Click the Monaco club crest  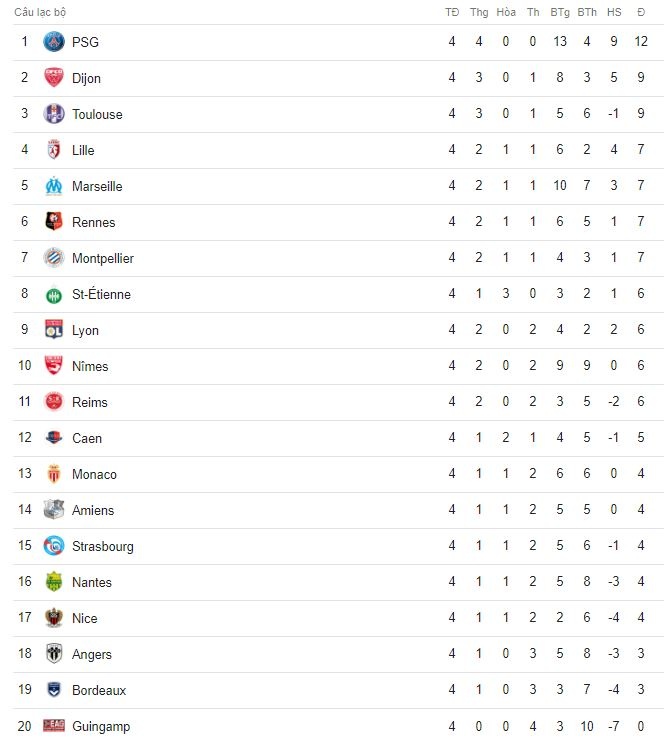(x=54, y=474)
